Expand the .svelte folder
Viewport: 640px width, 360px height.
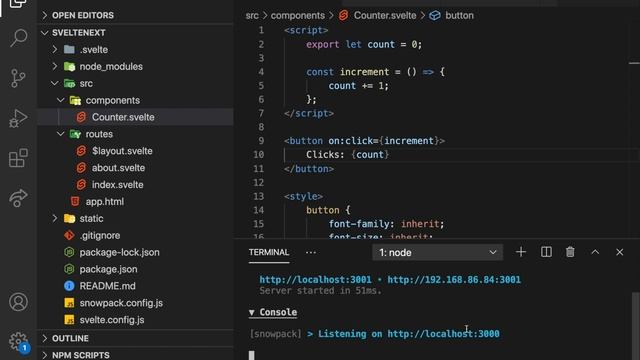(x=55, y=49)
